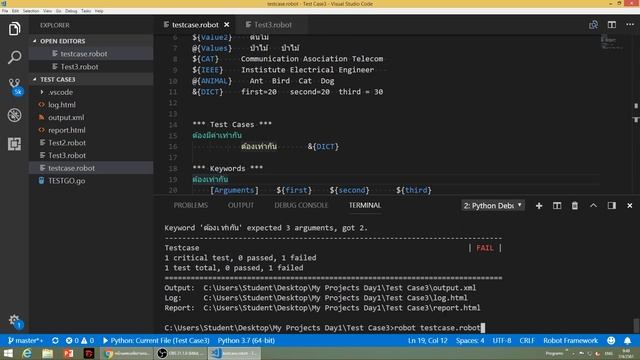Image resolution: width=640 pixels, height=360 pixels.
Task: Switch to Chrome window in taskbar
Action: (x=126, y=353)
